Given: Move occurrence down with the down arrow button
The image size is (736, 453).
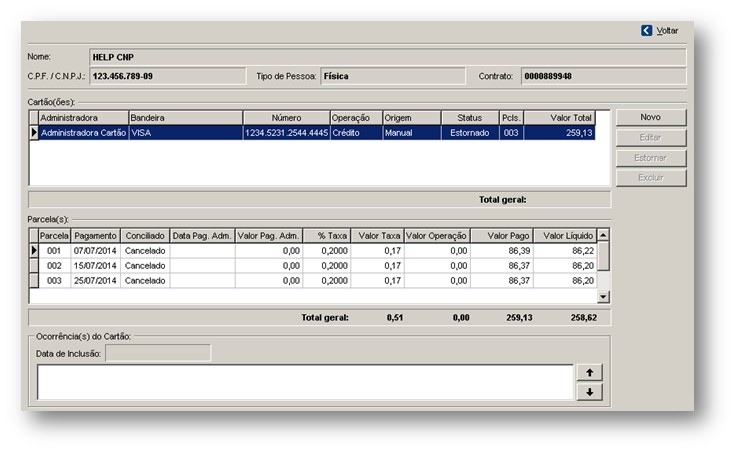Looking at the screenshot, I should tap(590, 392).
